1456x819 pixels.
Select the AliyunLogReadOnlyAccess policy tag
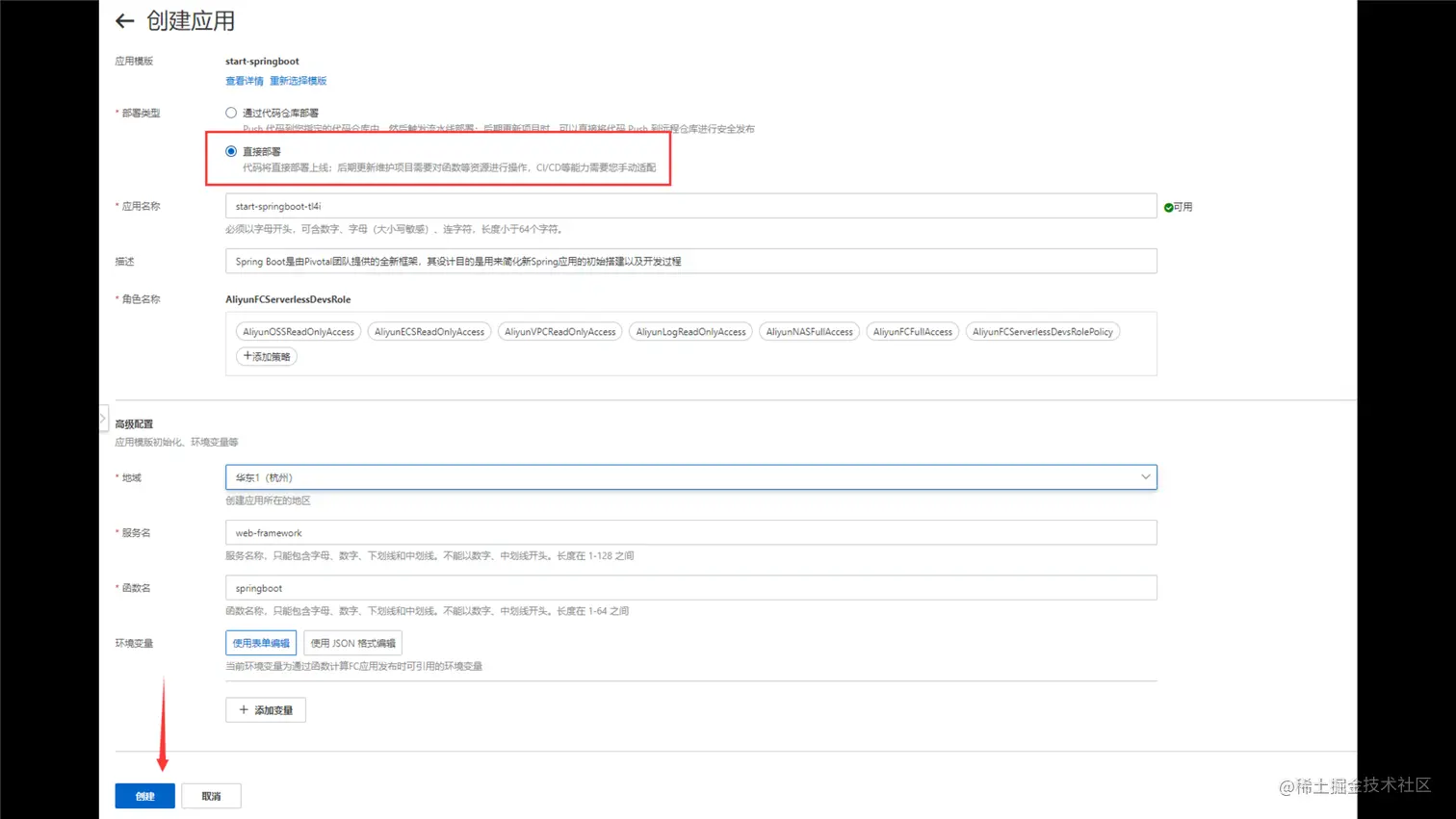[690, 332]
